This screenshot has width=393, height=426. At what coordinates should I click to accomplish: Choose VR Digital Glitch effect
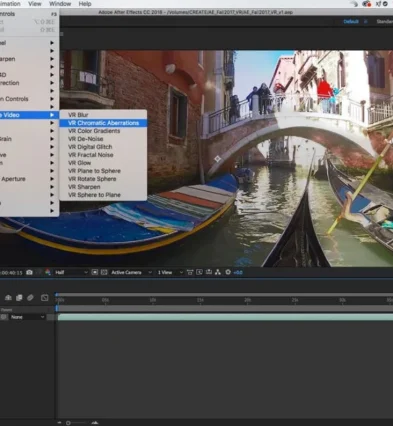tap(103, 147)
